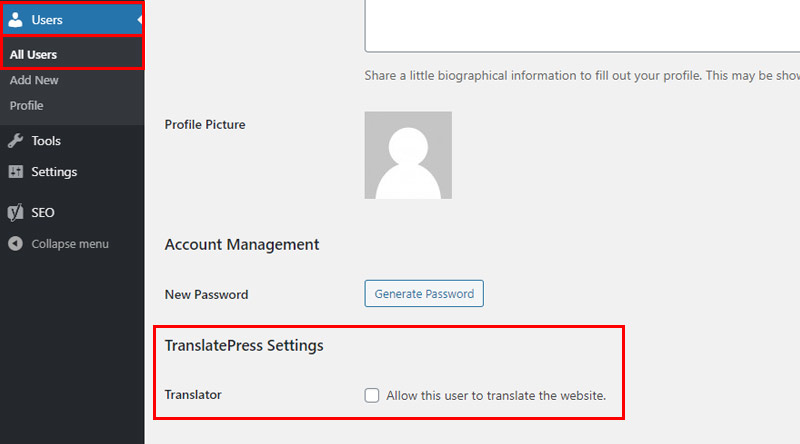The height and width of the screenshot is (444, 800).
Task: Open the All Users submenu item
Action: pos(33,54)
